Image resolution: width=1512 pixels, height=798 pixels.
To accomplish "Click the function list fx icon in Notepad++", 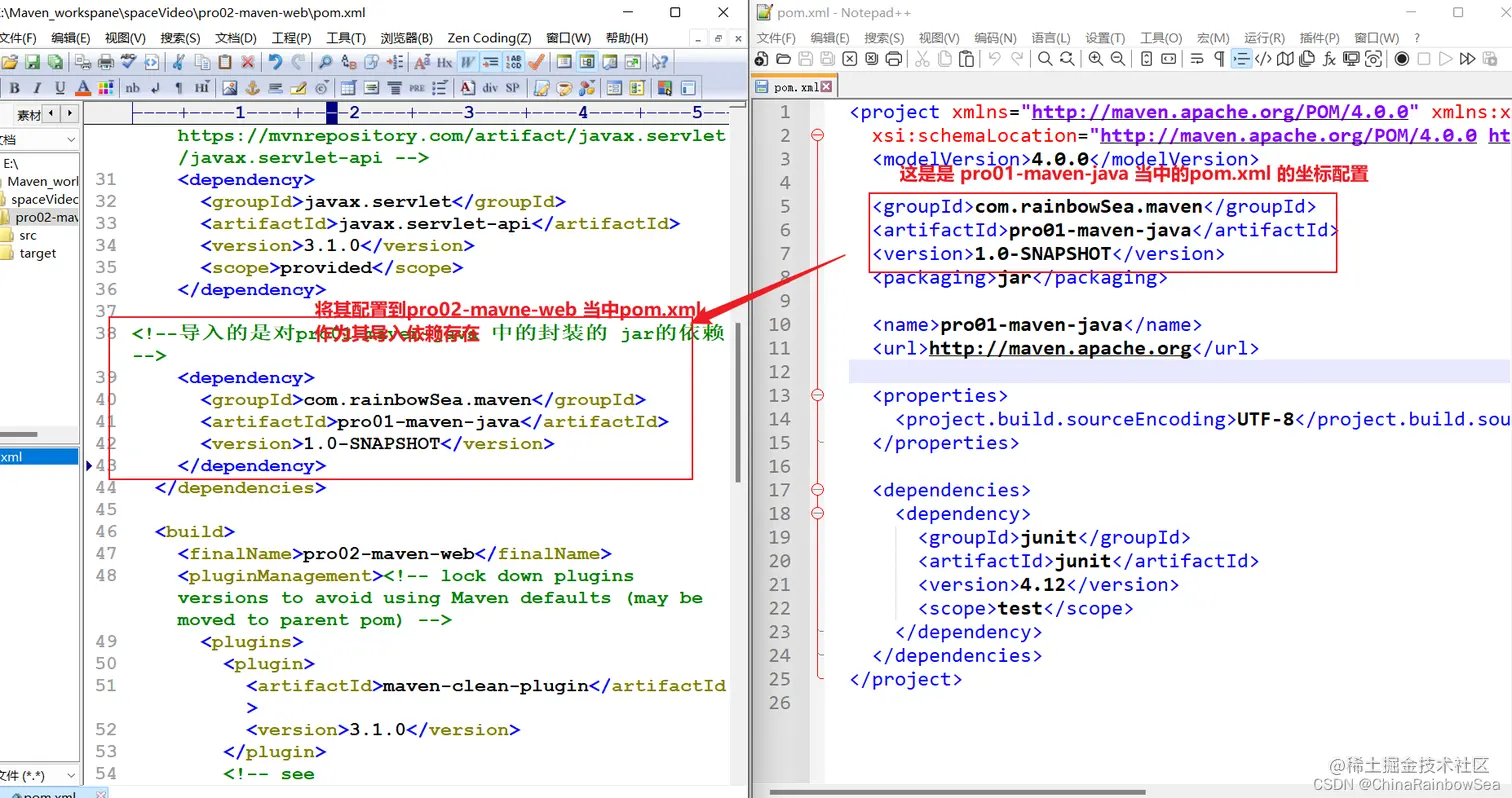I will coord(1329,58).
